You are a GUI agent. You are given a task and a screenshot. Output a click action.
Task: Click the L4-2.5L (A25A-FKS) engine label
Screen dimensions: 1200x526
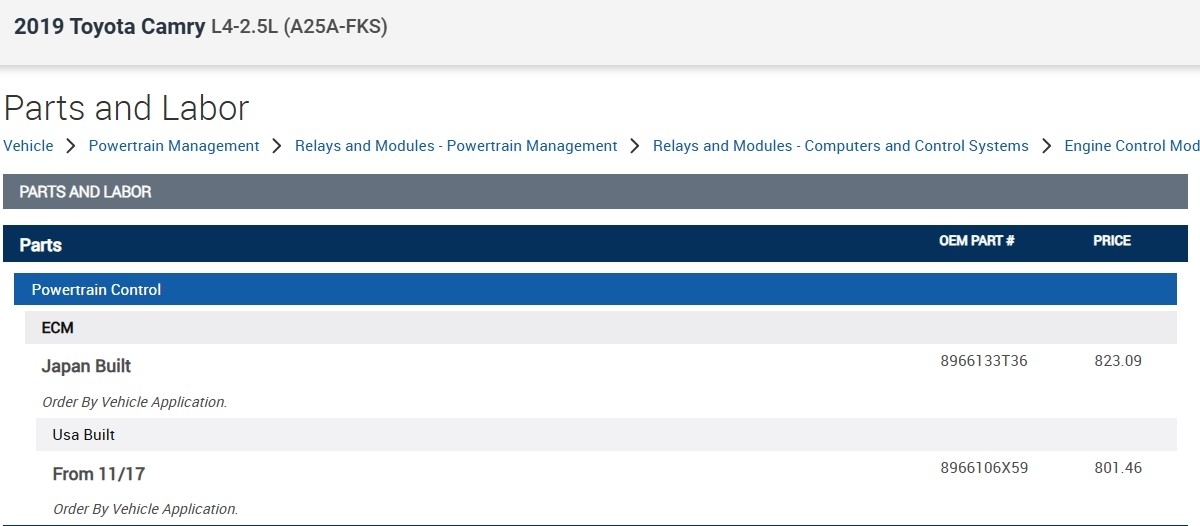tap(299, 27)
